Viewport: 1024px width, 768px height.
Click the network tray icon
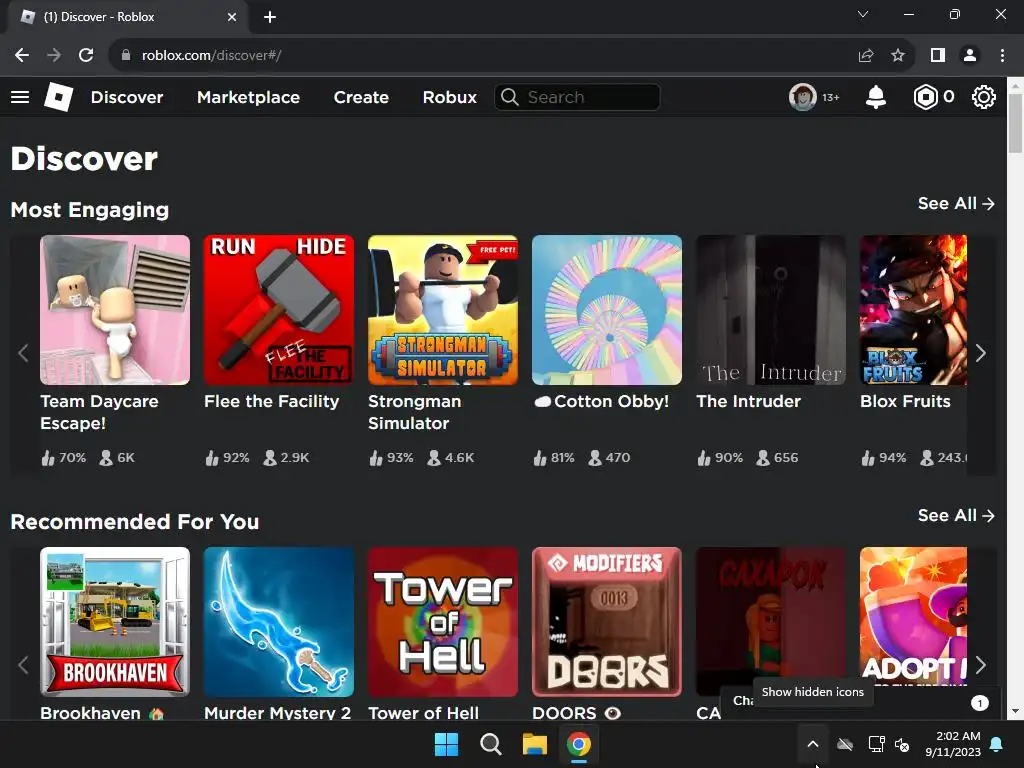876,744
